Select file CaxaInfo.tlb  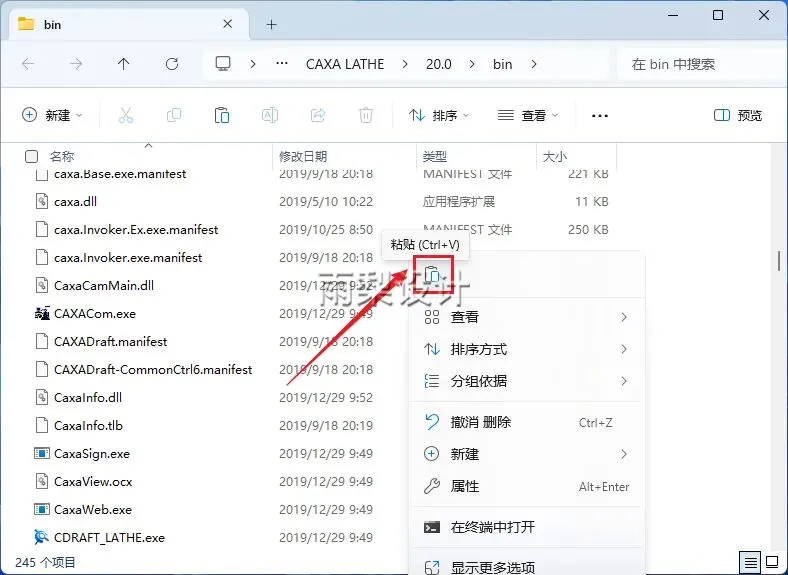(x=88, y=426)
